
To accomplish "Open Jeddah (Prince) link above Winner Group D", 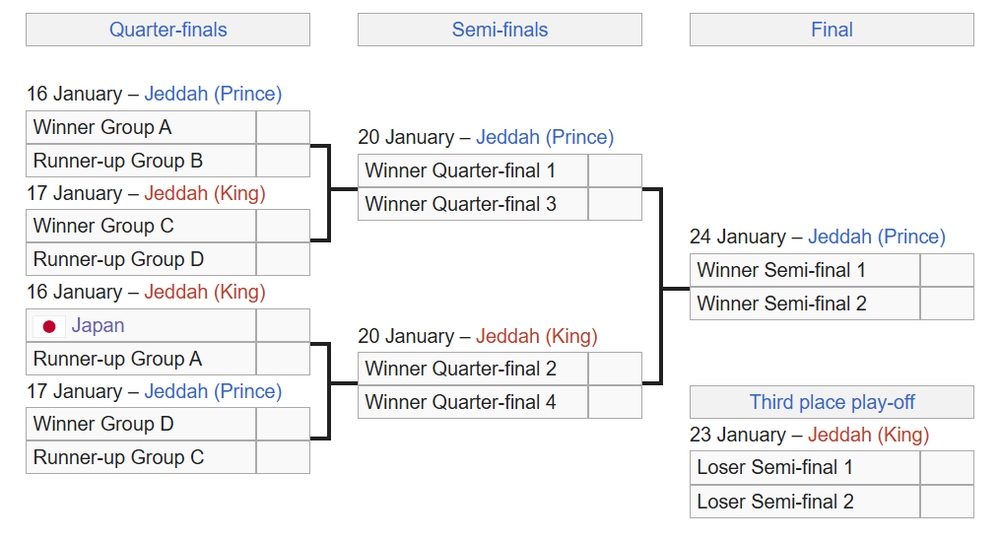I will [x=213, y=391].
